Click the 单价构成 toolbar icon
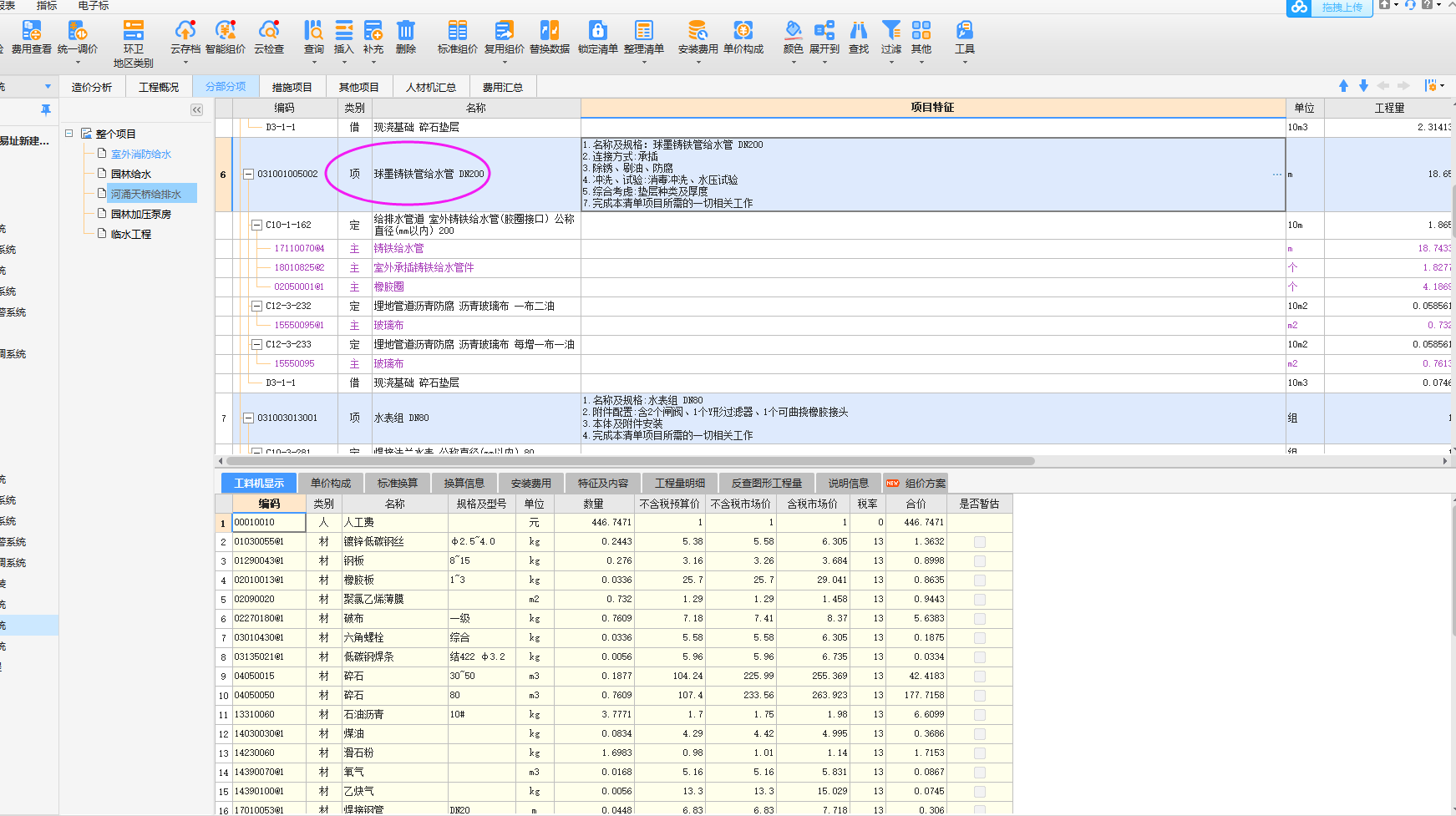Viewport: 1456px width, 816px height. click(743, 31)
